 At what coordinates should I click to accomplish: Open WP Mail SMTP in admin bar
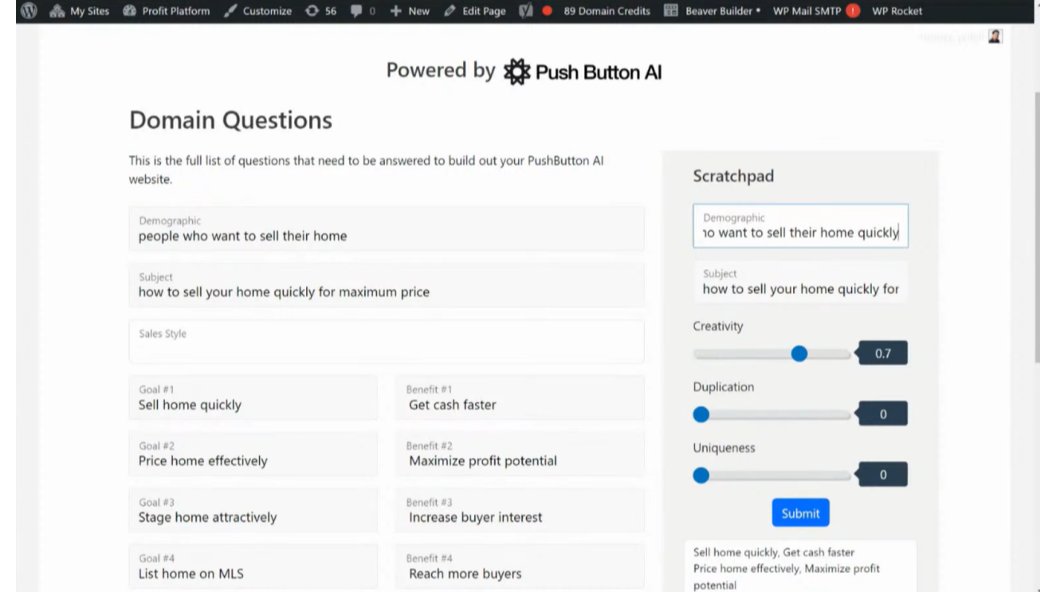[807, 11]
